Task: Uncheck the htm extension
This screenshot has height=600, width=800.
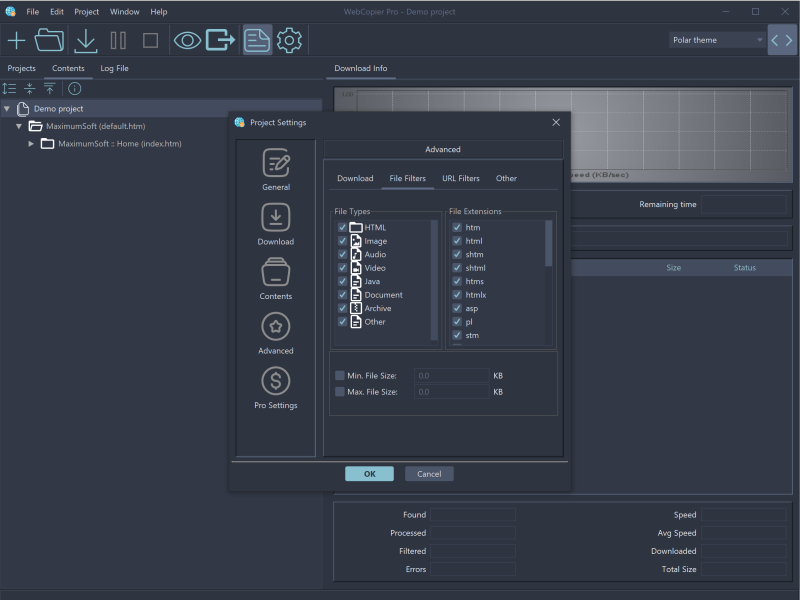Action: tap(457, 228)
